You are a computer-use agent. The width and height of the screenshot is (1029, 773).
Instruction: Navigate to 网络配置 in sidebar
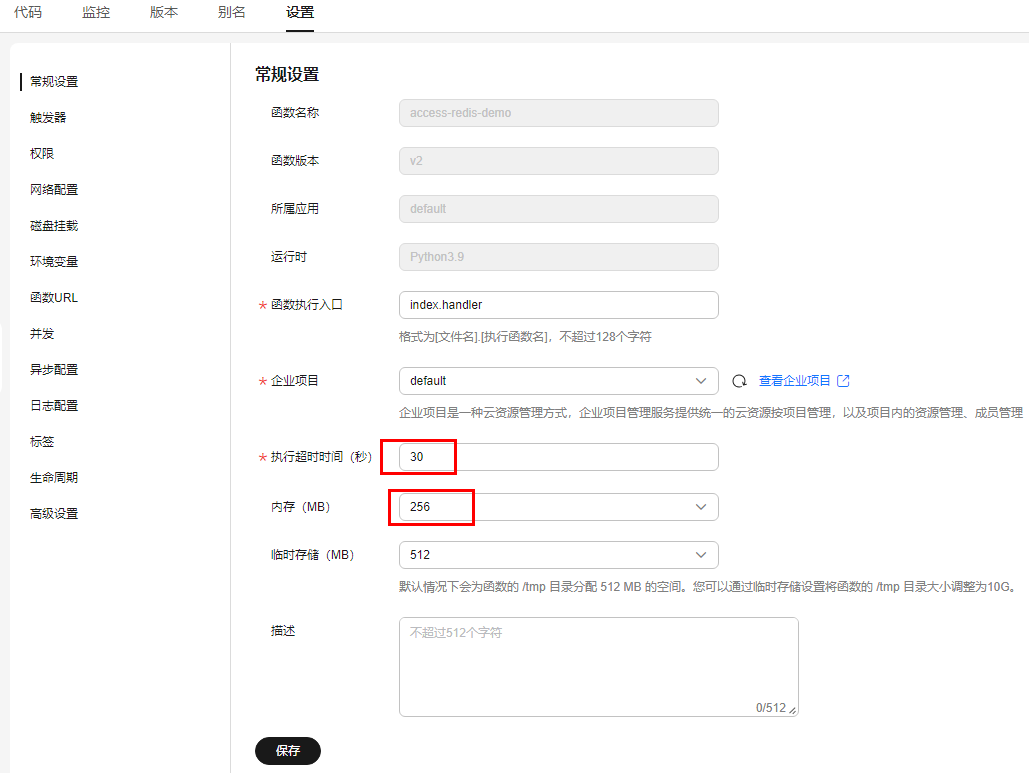pos(54,190)
